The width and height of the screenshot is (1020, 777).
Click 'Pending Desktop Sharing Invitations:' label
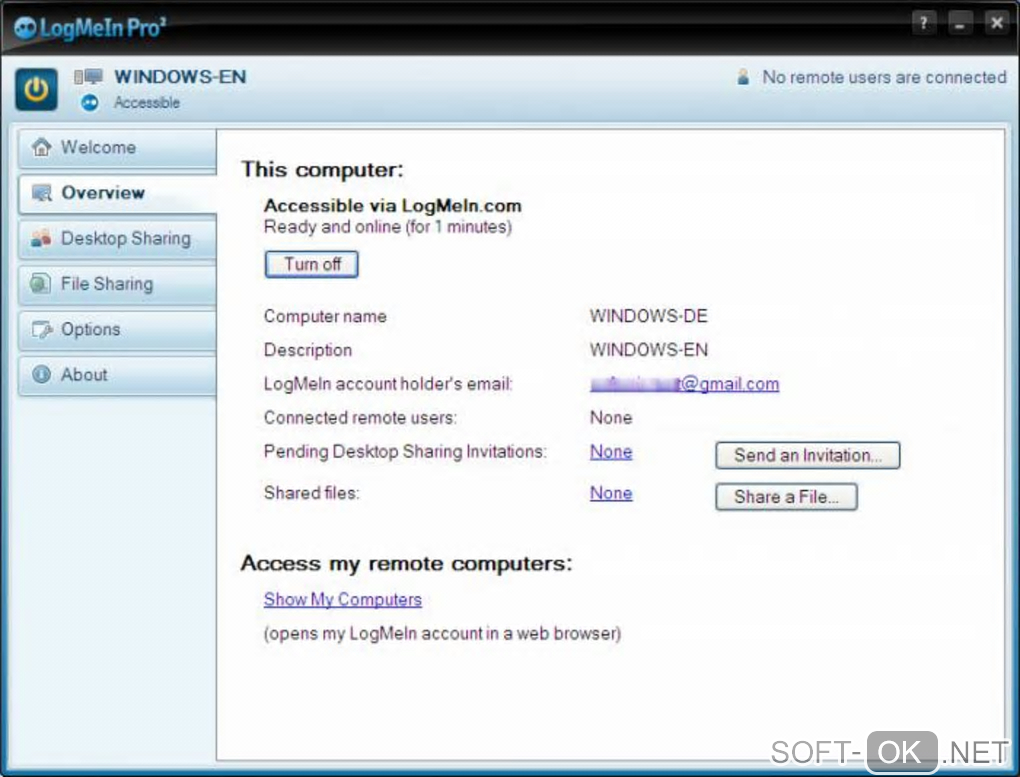[x=405, y=452]
